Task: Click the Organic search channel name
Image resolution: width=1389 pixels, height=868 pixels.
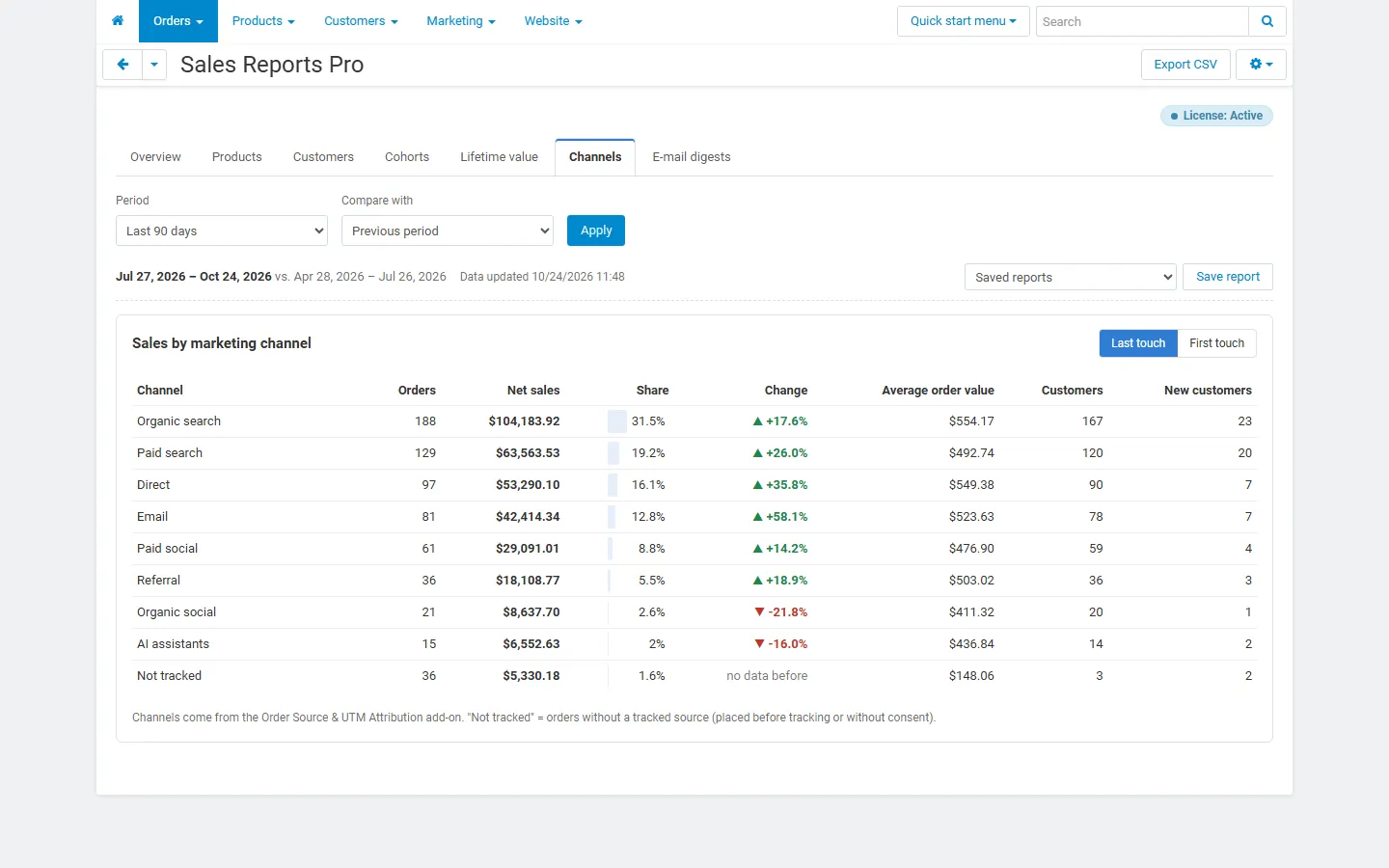Action: click(178, 421)
